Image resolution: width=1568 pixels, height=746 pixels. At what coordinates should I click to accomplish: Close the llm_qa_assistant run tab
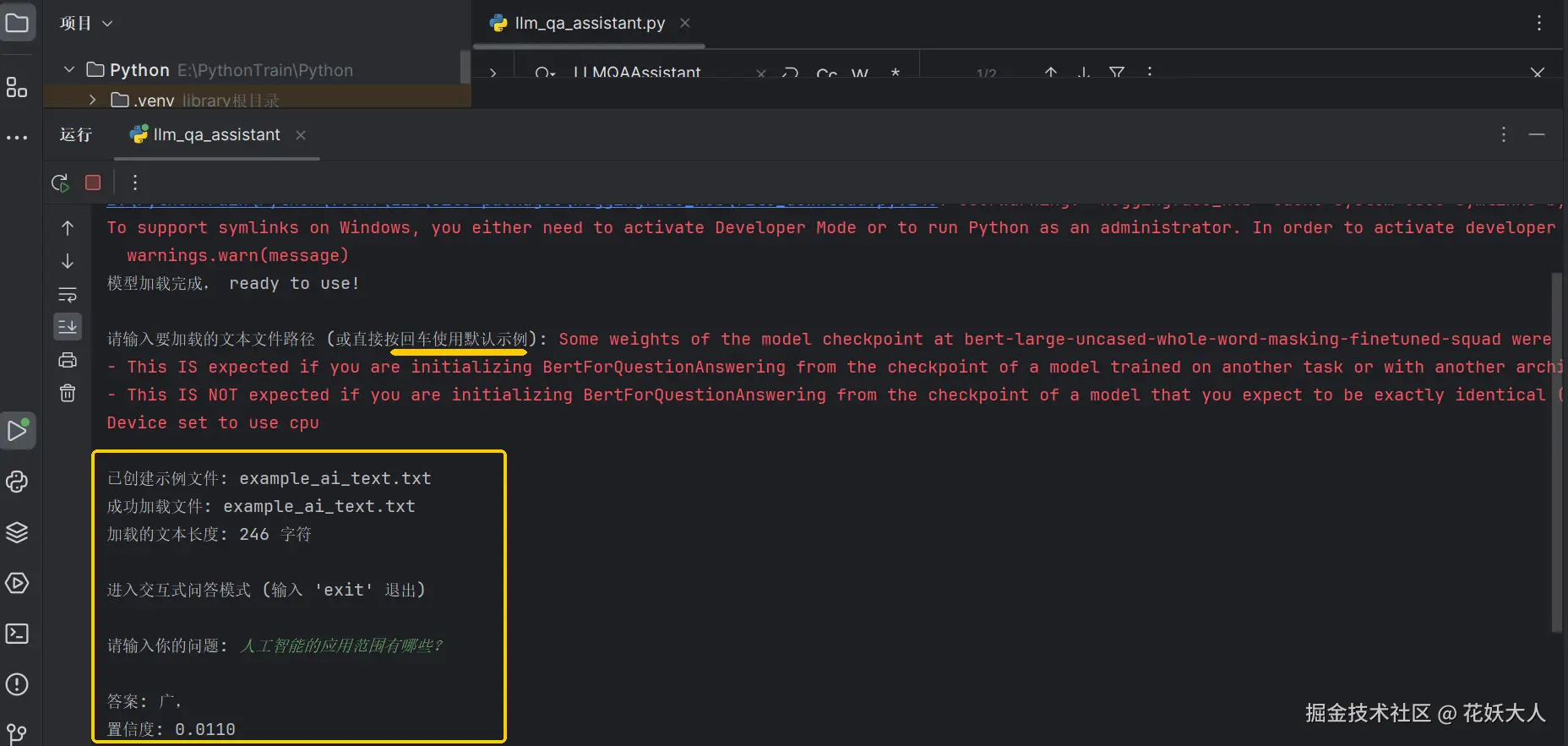[x=301, y=134]
